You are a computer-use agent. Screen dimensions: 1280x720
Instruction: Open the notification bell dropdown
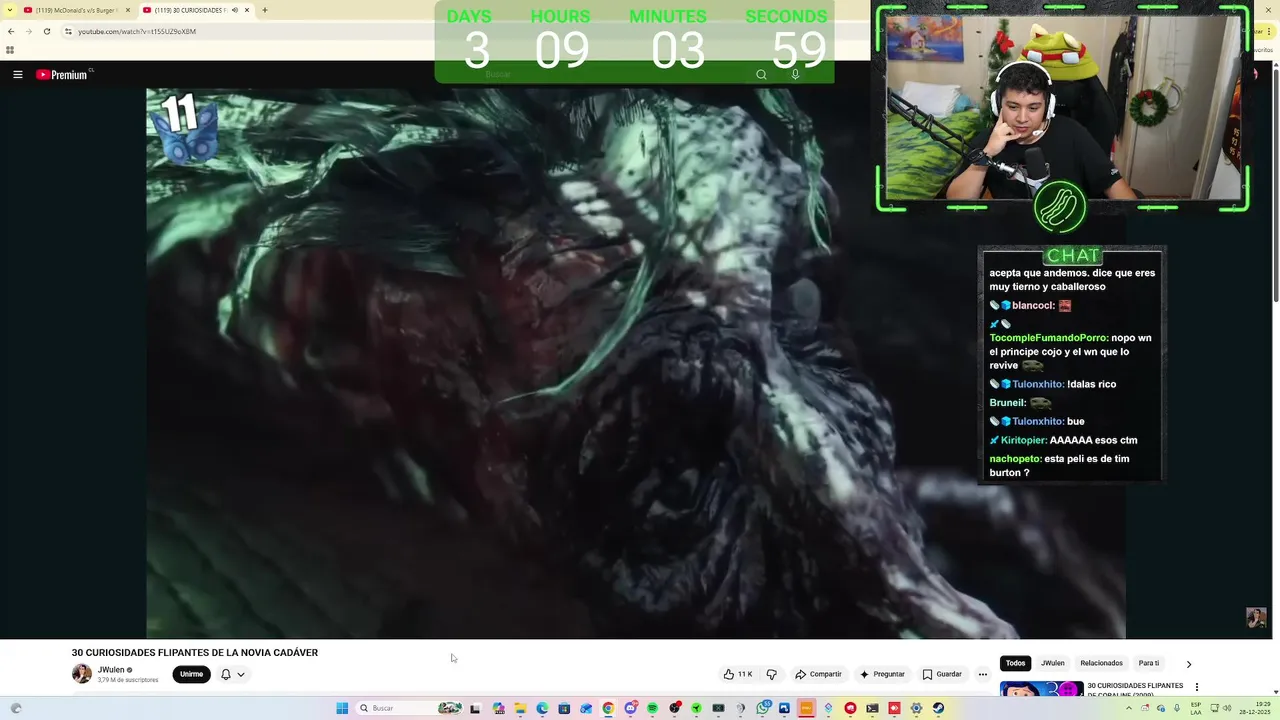232,674
